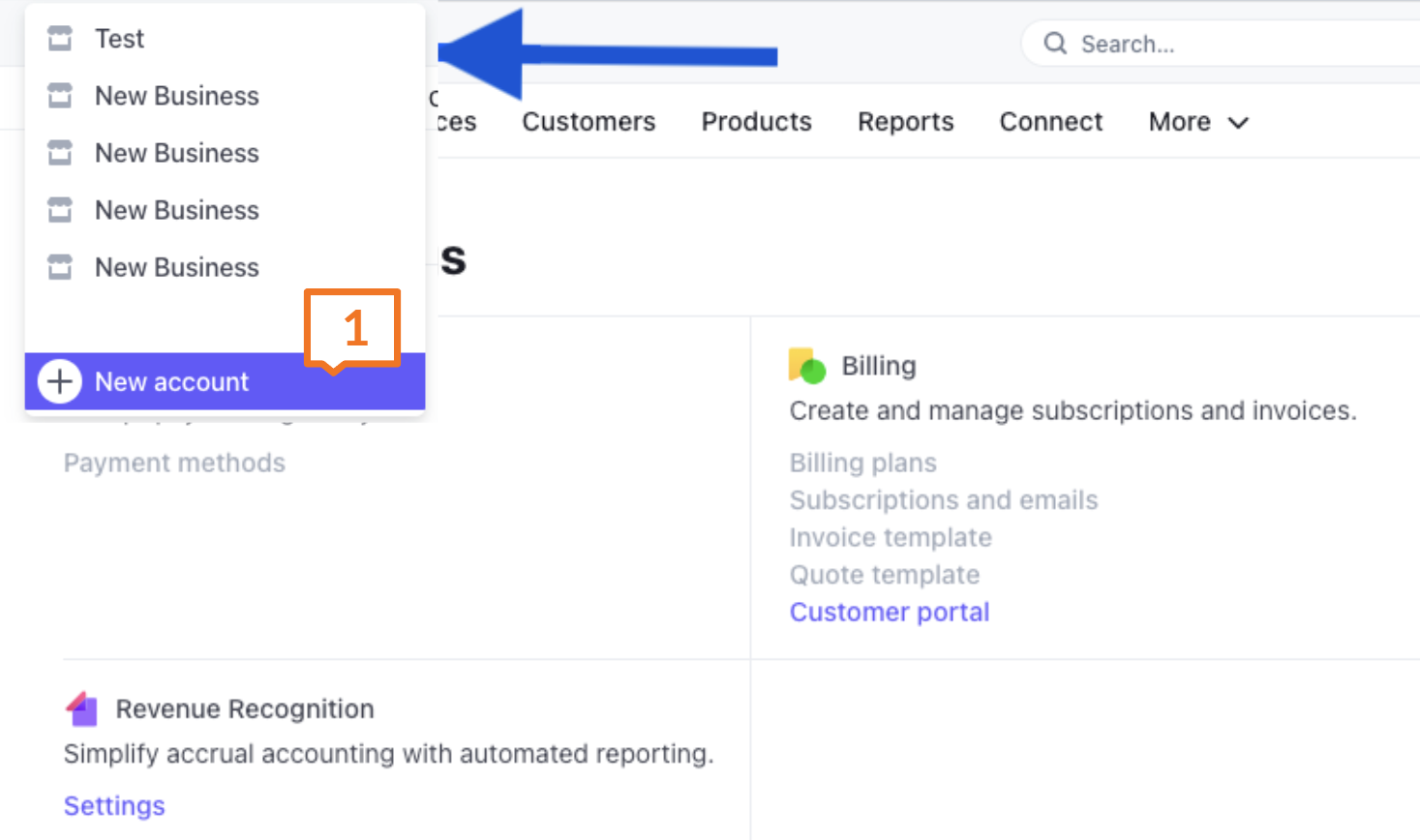Click the Billing section icon
Viewport: 1420px width, 840px height.
(806, 366)
